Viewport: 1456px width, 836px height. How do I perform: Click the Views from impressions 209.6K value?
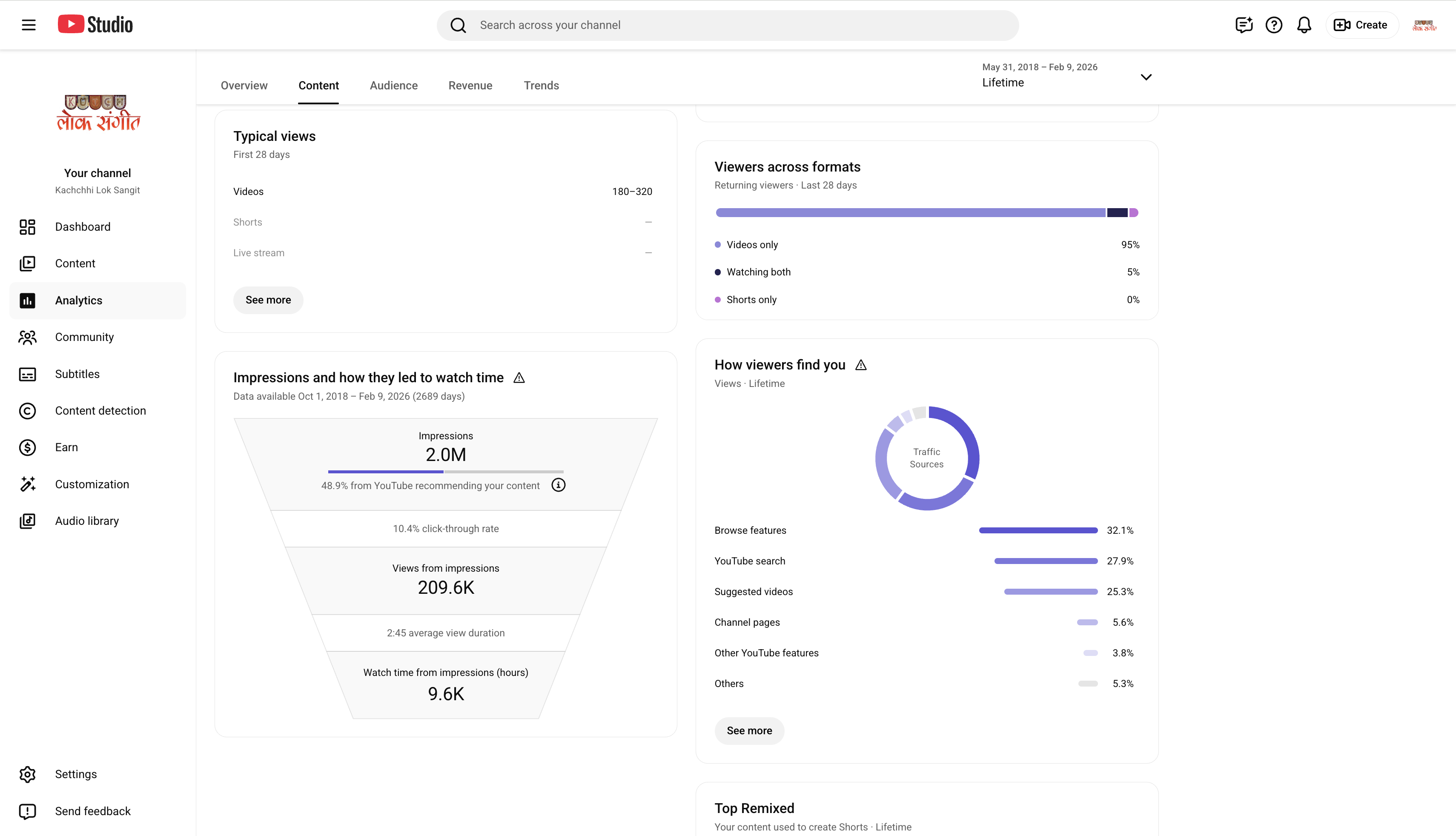click(446, 588)
